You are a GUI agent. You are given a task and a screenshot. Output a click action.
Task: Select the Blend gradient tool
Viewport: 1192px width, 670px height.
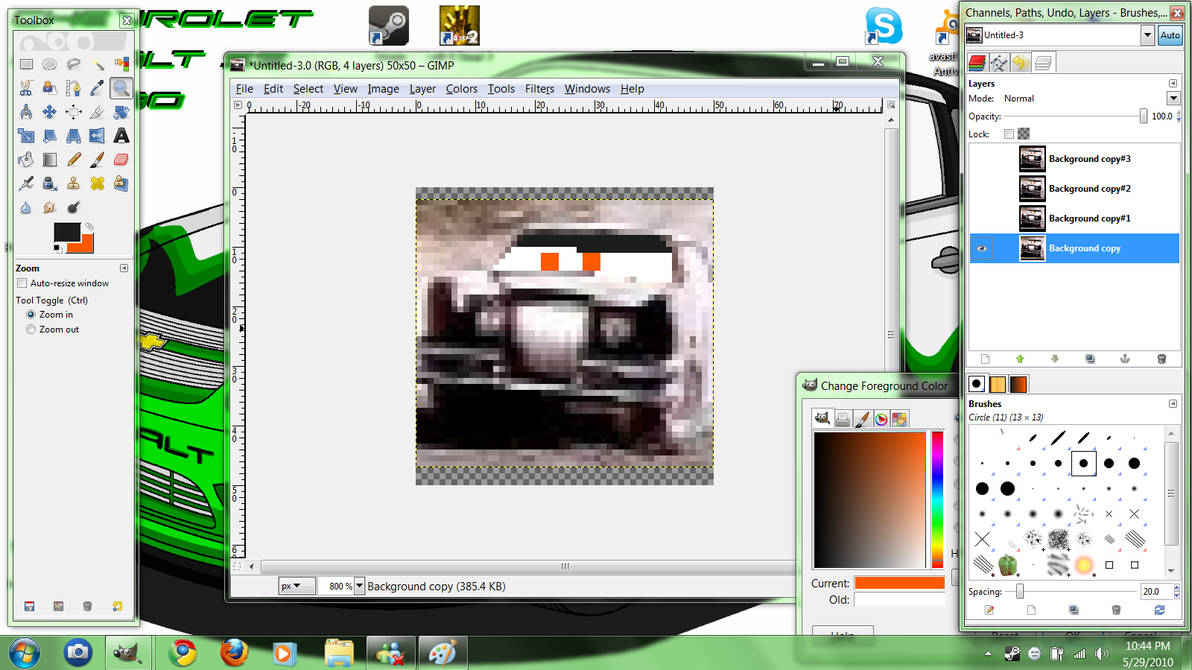coord(49,160)
